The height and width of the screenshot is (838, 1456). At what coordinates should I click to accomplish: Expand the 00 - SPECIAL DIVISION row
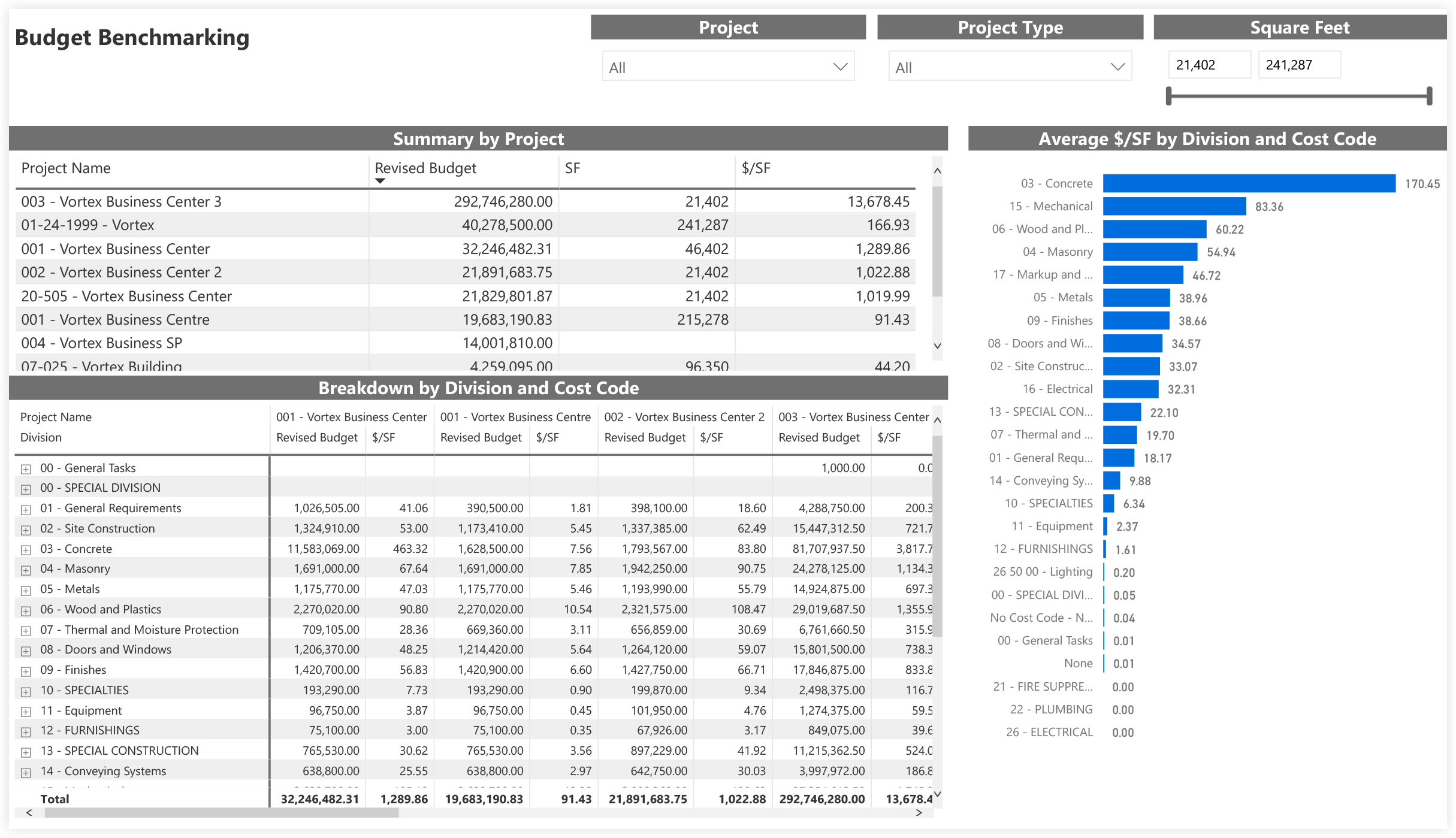pyautogui.click(x=26, y=489)
